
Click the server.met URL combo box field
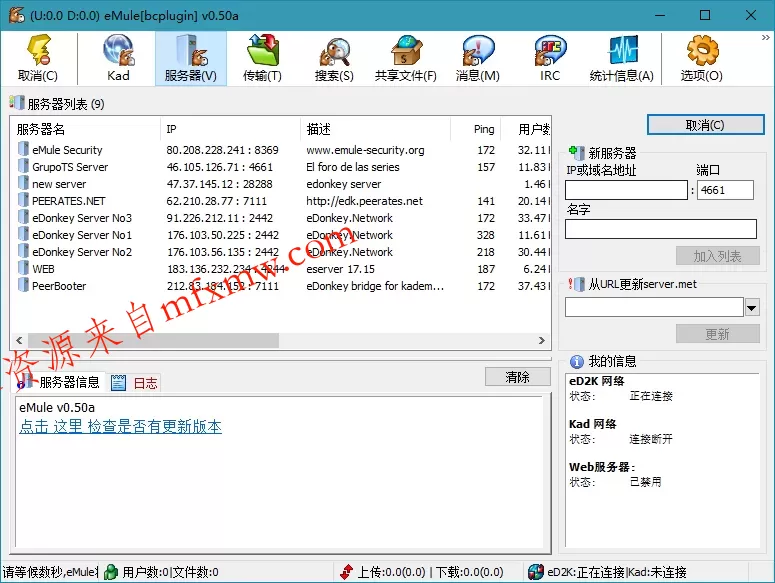pos(654,307)
